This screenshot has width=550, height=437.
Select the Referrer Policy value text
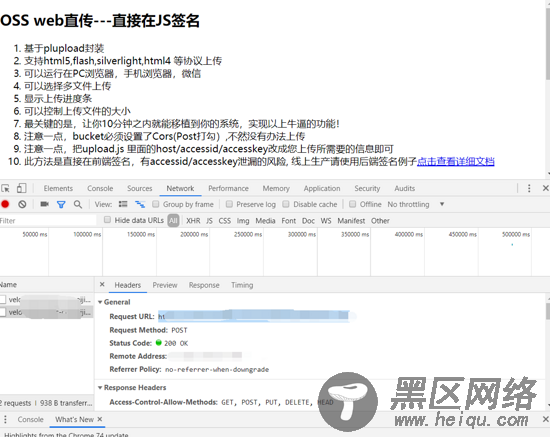(x=217, y=369)
